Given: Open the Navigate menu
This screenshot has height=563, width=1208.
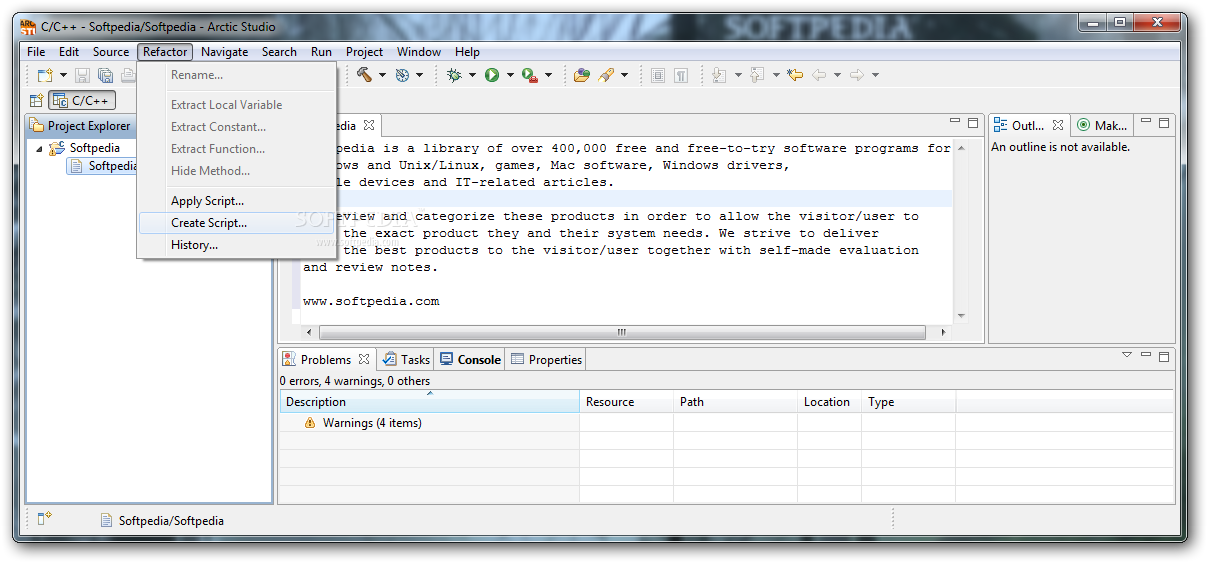Looking at the screenshot, I should tap(224, 52).
